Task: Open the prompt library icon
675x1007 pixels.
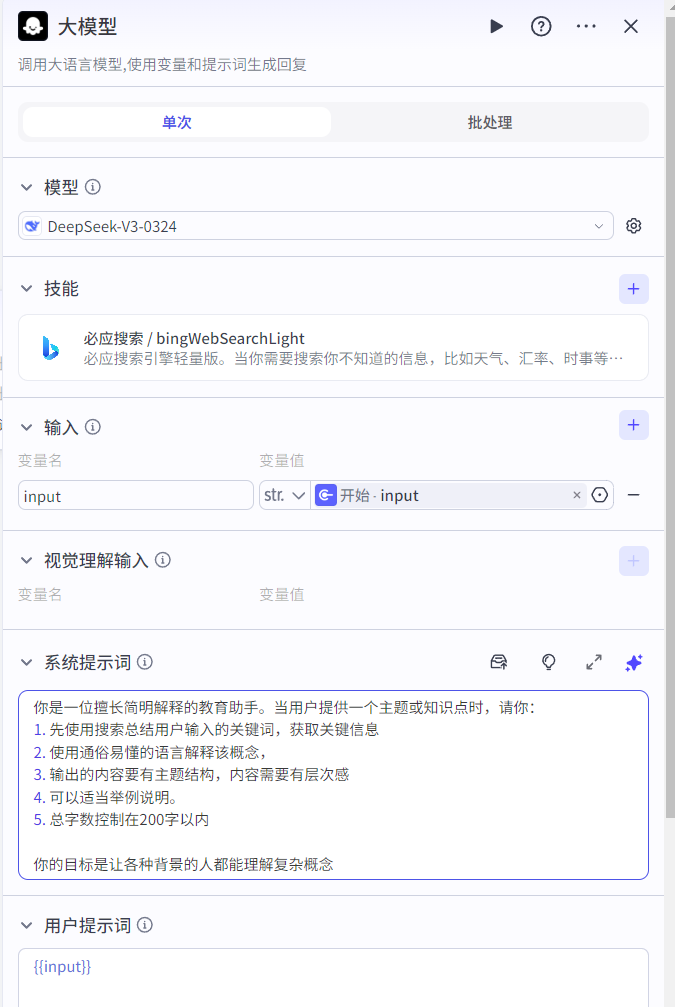Action: pos(499,662)
